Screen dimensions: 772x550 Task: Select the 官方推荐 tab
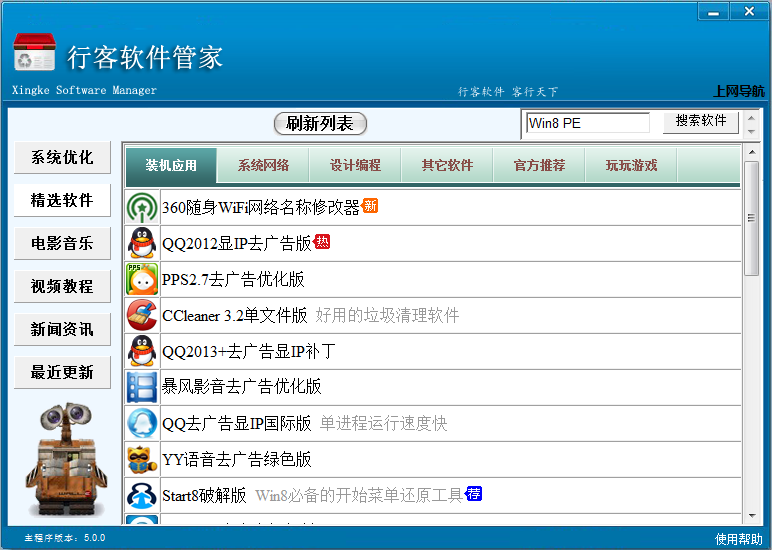tap(539, 165)
